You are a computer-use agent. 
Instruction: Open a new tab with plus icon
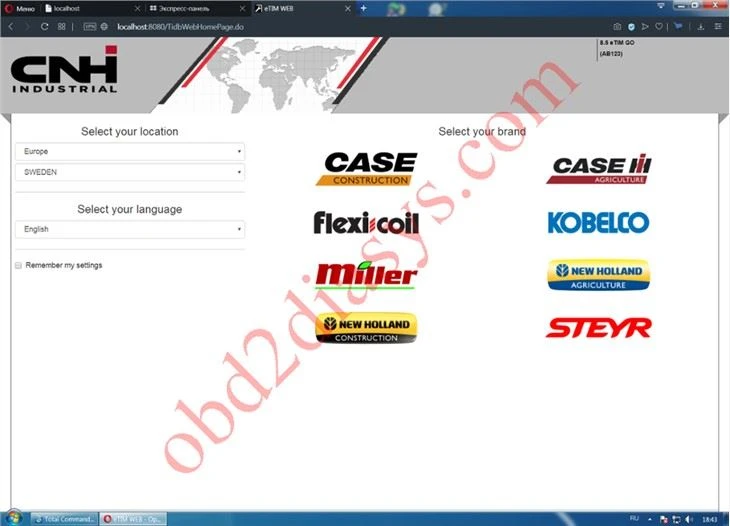[364, 8]
